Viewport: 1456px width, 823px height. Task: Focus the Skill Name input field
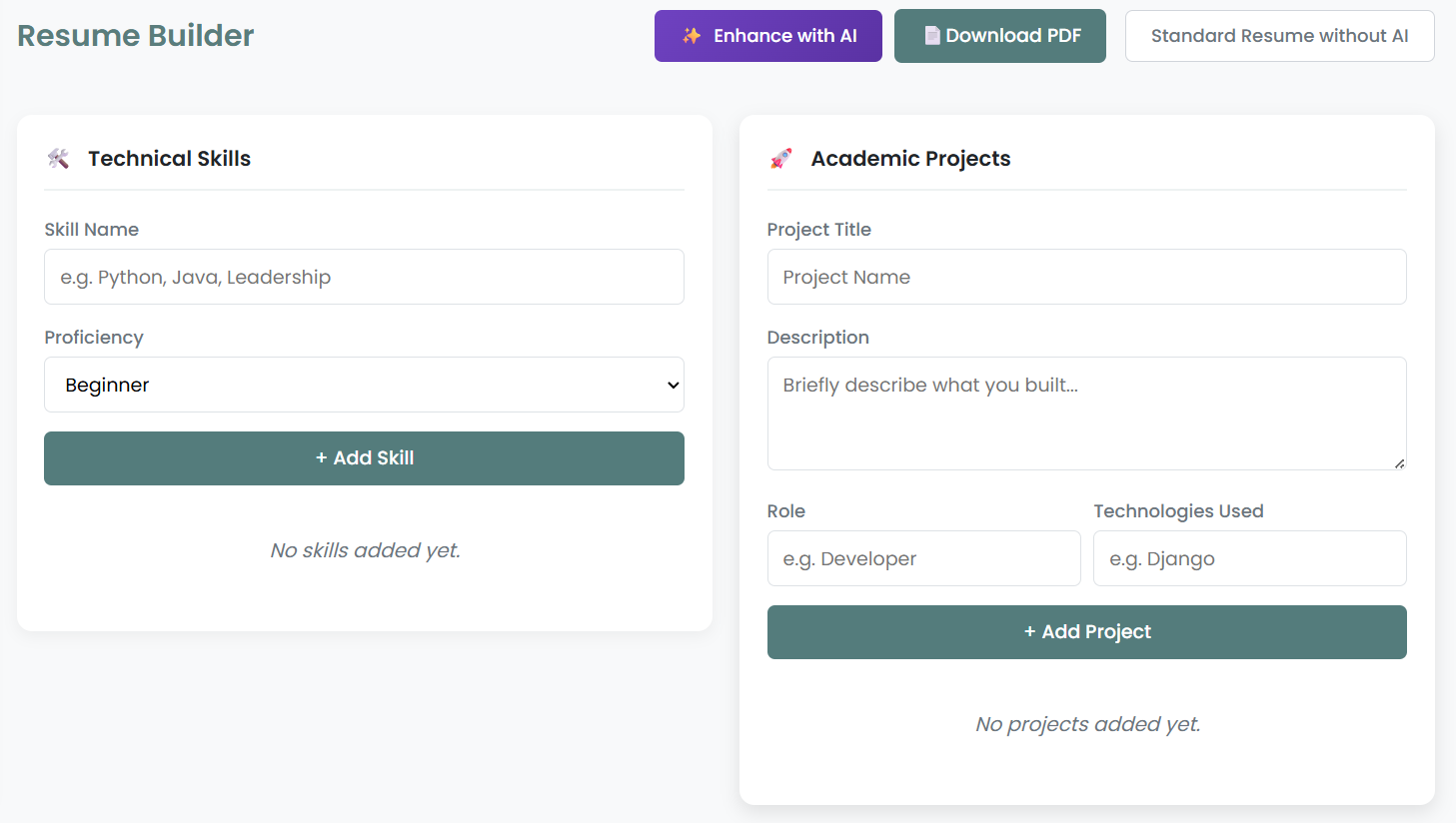[364, 277]
